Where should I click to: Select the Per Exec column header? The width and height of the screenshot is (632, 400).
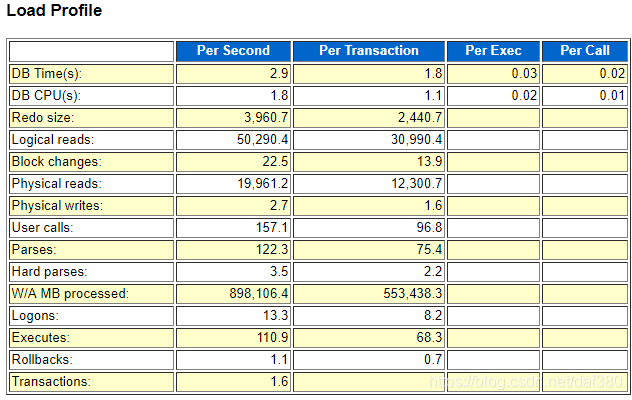(x=493, y=51)
